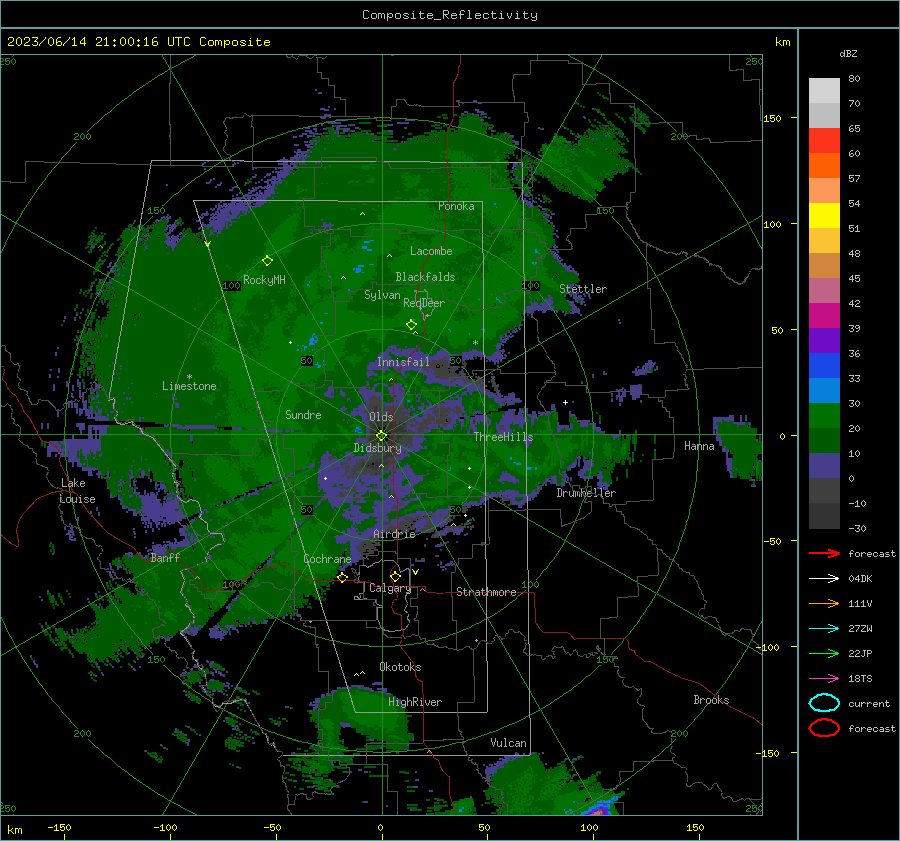This screenshot has height=841, width=900.
Task: Select the Blackfalds label
Action: tap(425, 277)
